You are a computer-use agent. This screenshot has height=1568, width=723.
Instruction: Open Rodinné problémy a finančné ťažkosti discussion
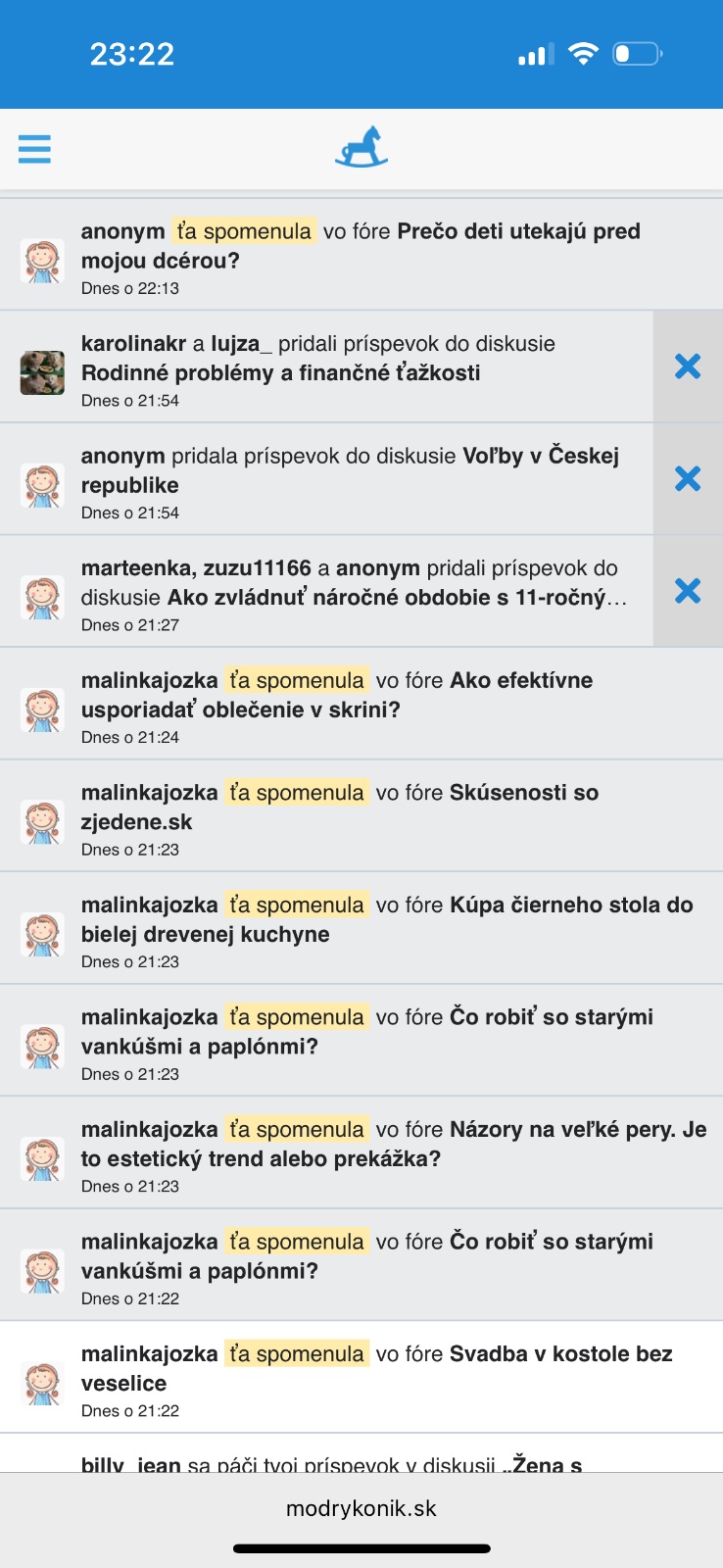pyautogui.click(x=280, y=373)
